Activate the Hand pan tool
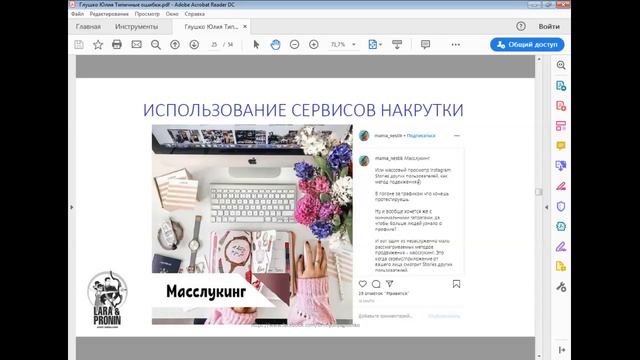The height and width of the screenshot is (360, 640). tap(276, 44)
